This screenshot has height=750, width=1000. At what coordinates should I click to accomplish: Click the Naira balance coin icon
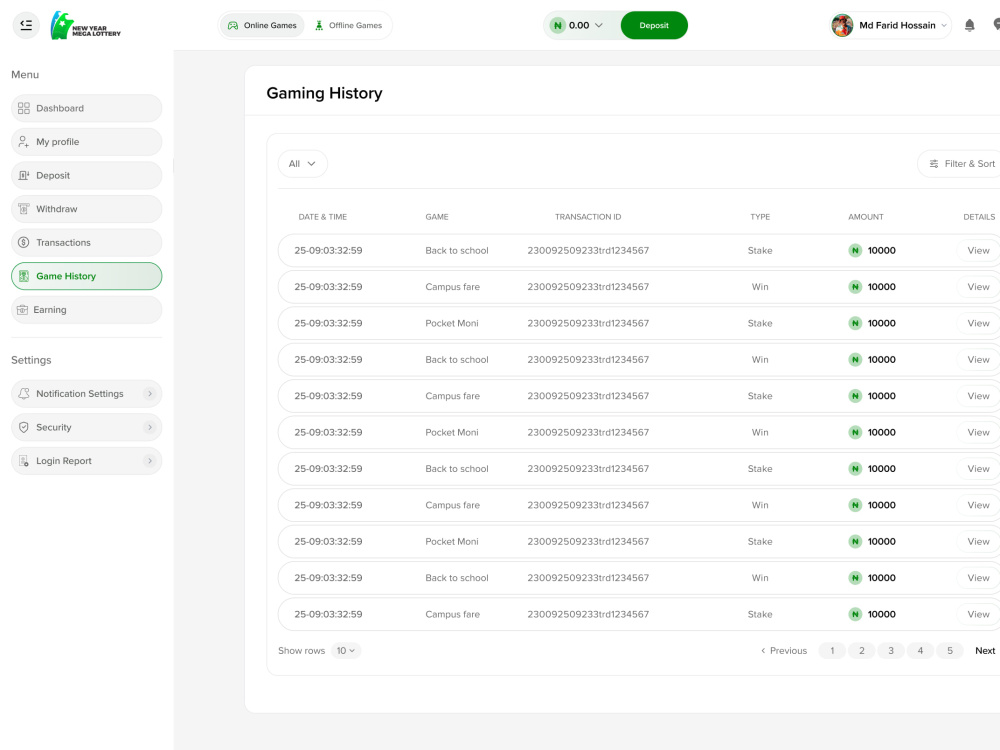click(558, 26)
